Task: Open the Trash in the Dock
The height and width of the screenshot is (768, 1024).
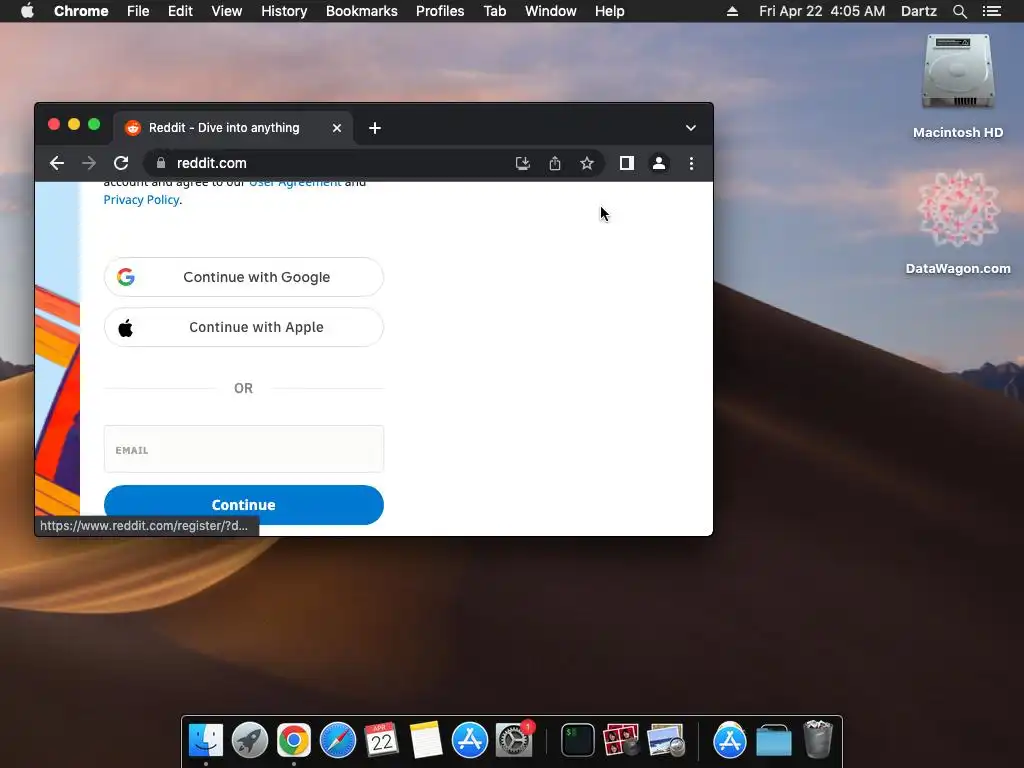Action: pyautogui.click(x=818, y=739)
